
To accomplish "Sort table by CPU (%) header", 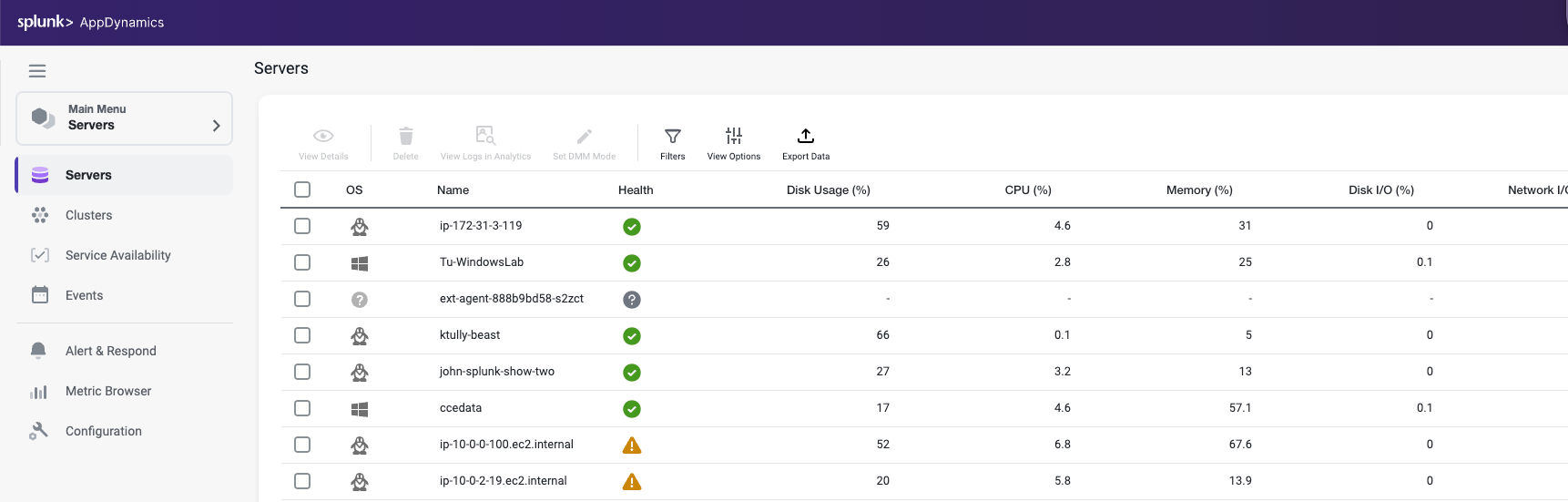I will (1027, 190).
